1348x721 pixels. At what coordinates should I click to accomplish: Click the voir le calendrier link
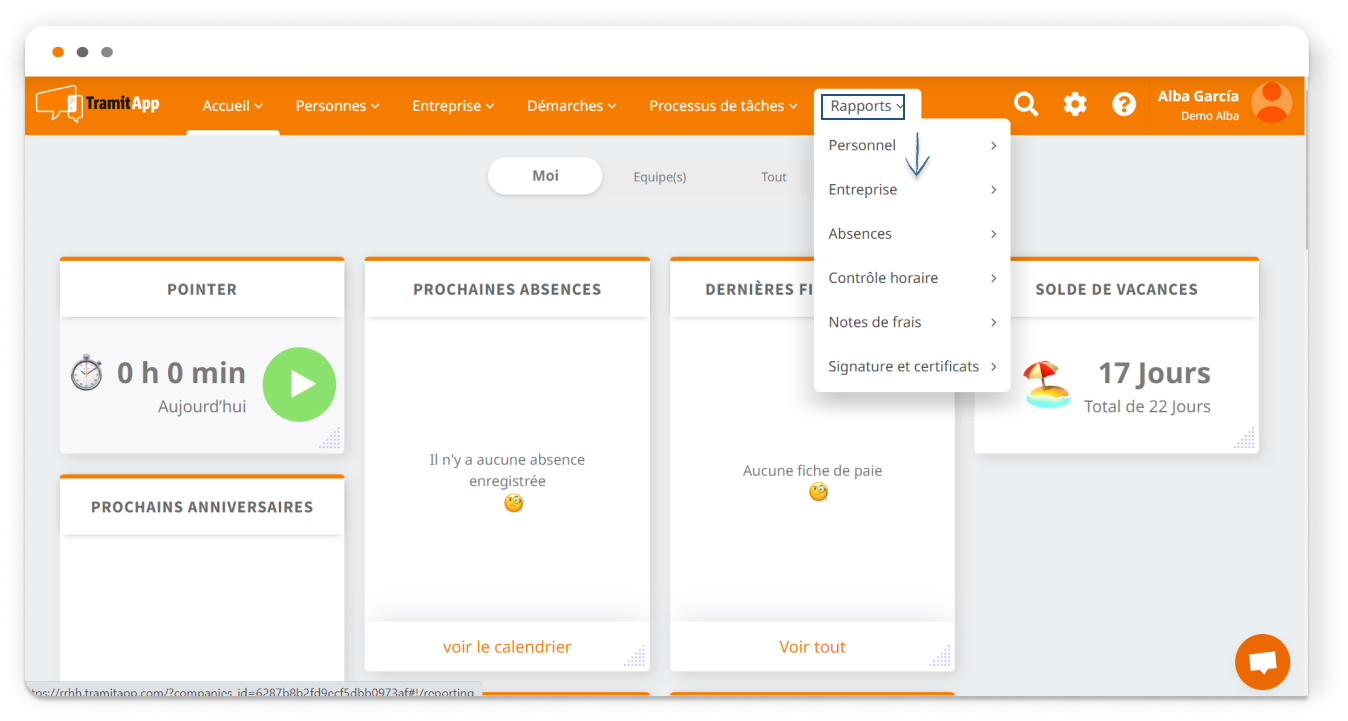[507, 647]
